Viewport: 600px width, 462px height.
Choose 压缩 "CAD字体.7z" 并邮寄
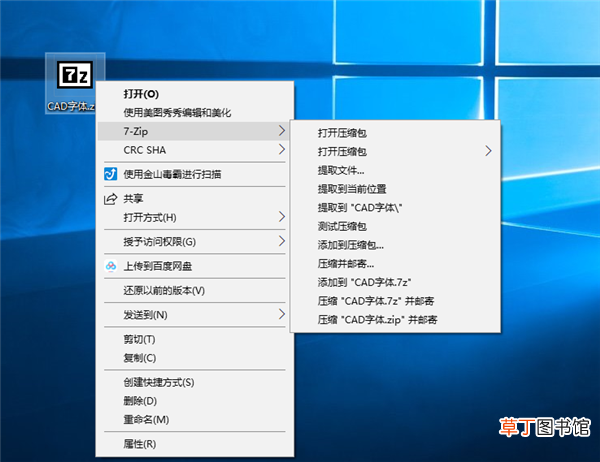pyautogui.click(x=395, y=301)
